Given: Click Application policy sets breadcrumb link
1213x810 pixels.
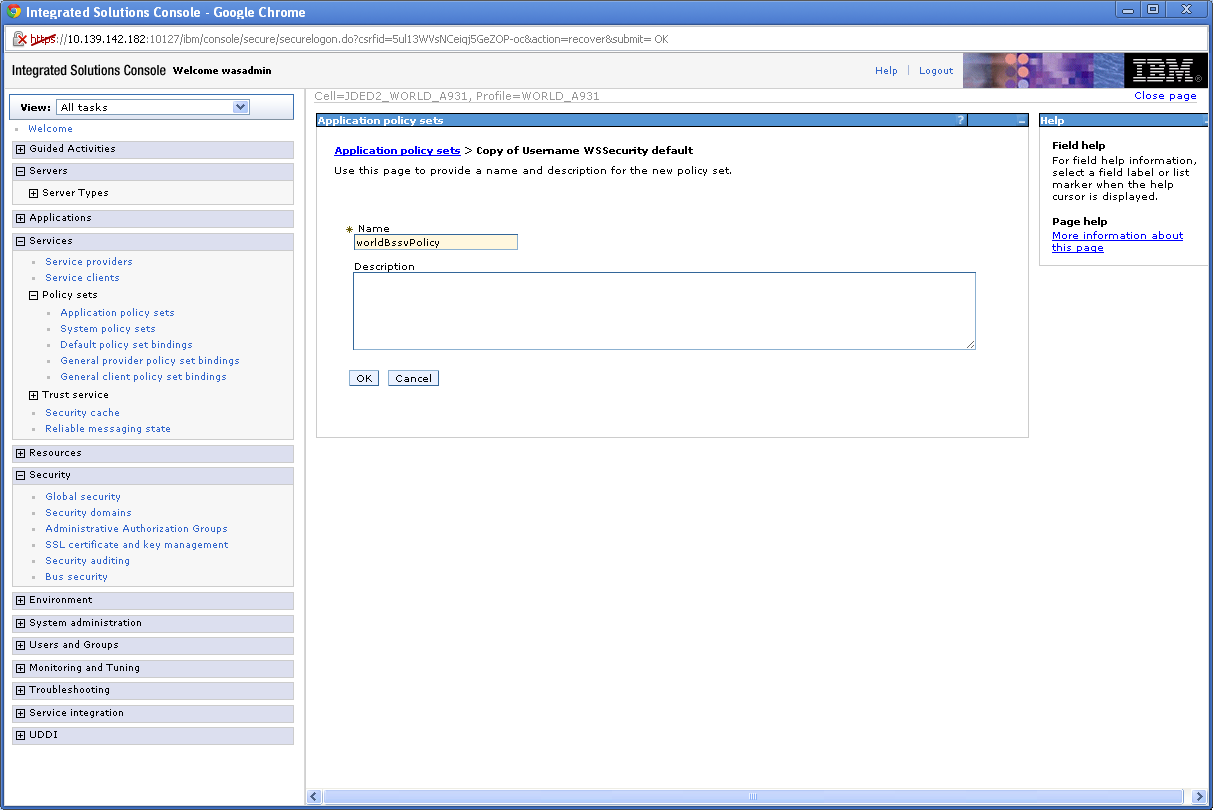Looking at the screenshot, I should pos(397,151).
